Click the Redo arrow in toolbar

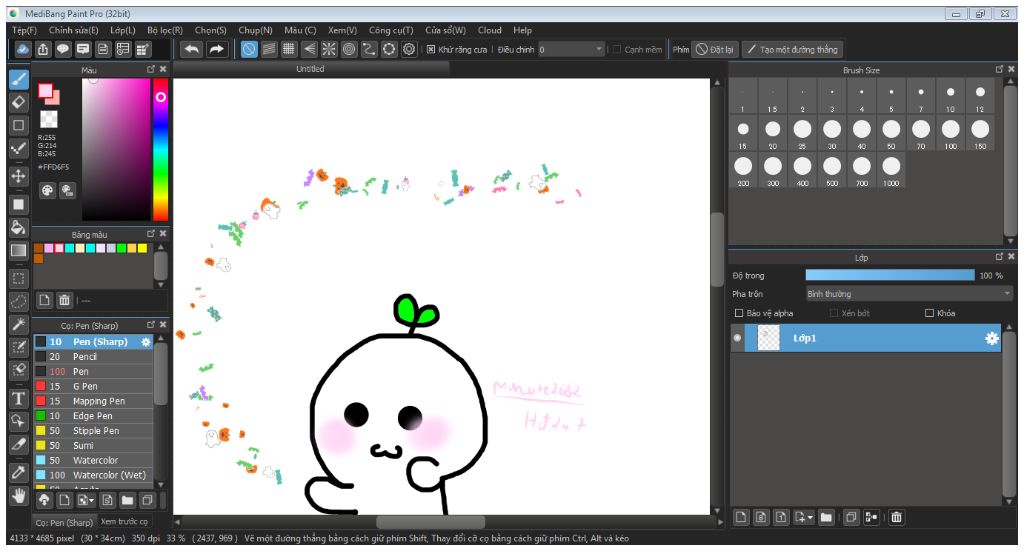coord(216,49)
